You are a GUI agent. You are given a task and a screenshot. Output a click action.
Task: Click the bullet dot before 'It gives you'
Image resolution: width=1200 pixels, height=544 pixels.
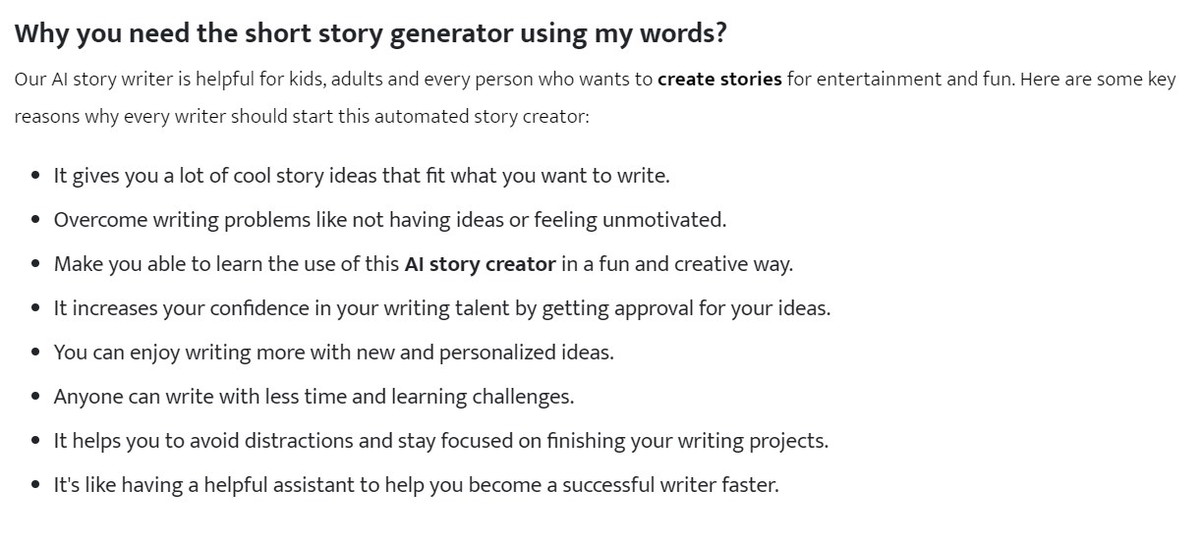[36, 177]
